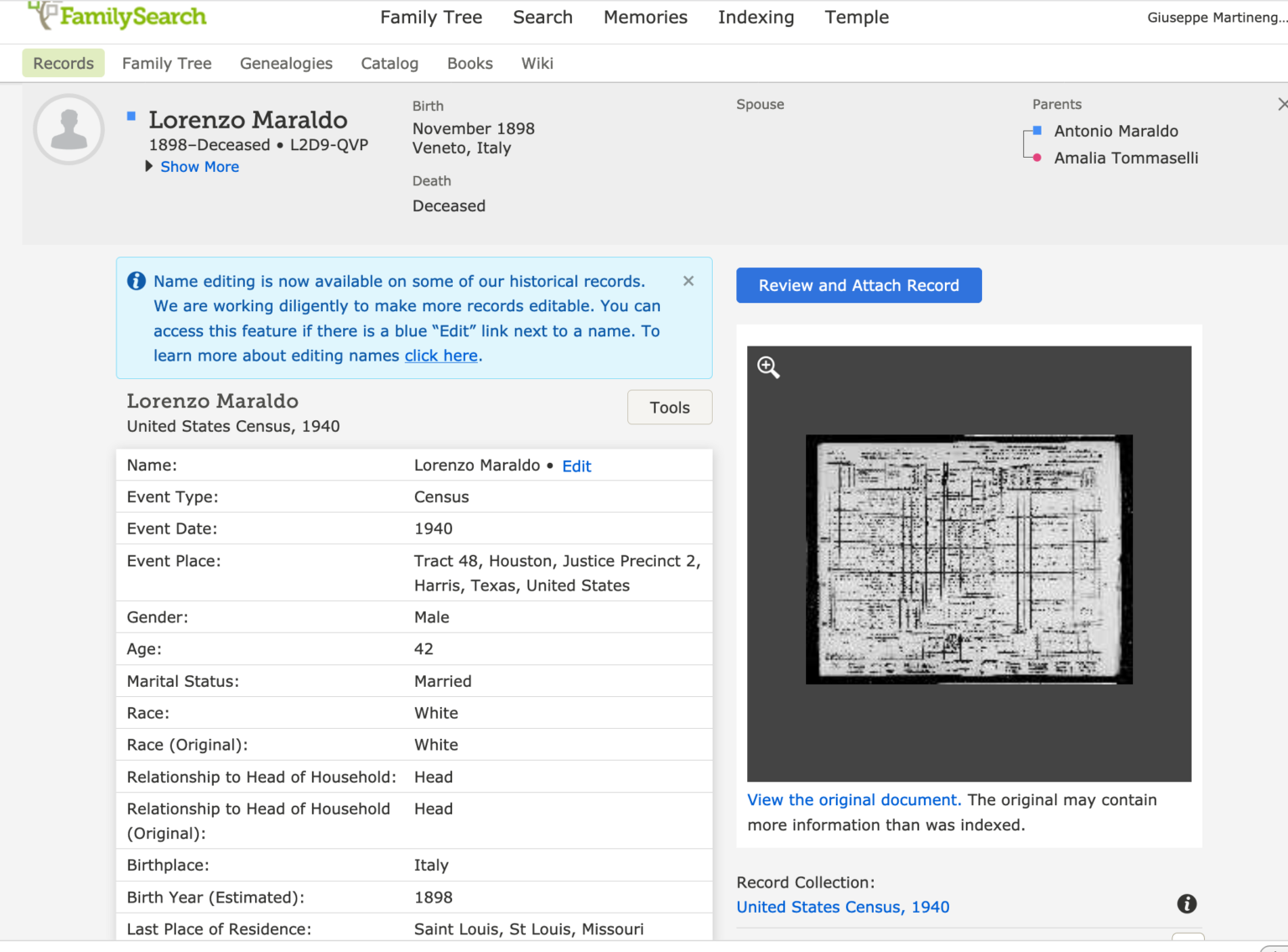This screenshot has width=1288, height=952.
Task: Click the person silhouette portrait for Lorenzo Maraldo
Action: tap(68, 129)
